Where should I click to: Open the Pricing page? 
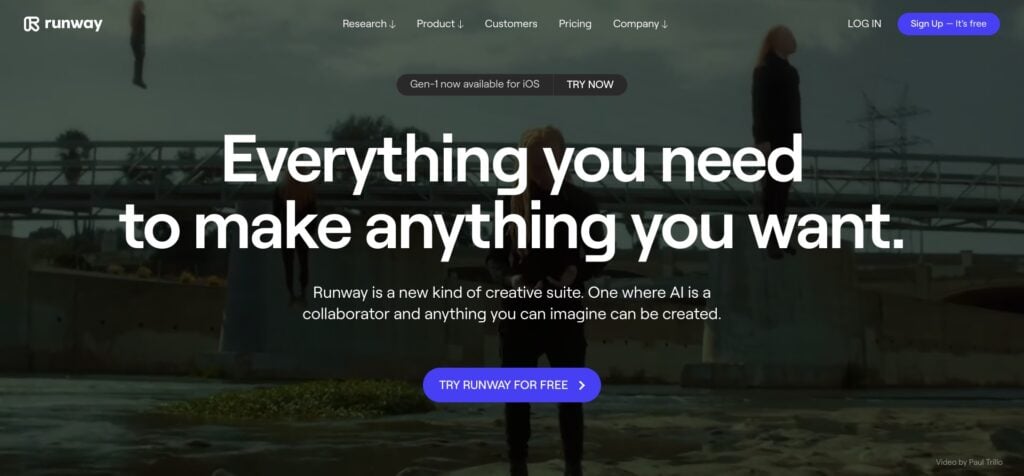(575, 24)
